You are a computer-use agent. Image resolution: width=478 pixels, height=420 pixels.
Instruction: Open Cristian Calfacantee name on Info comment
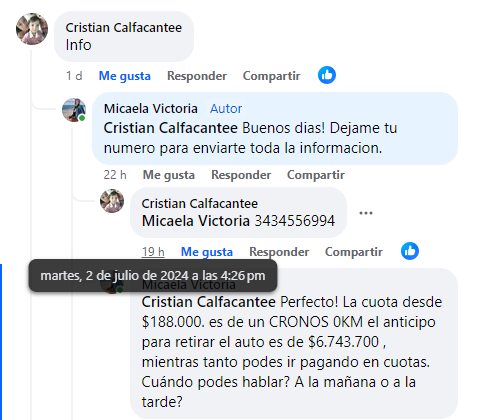(124, 28)
